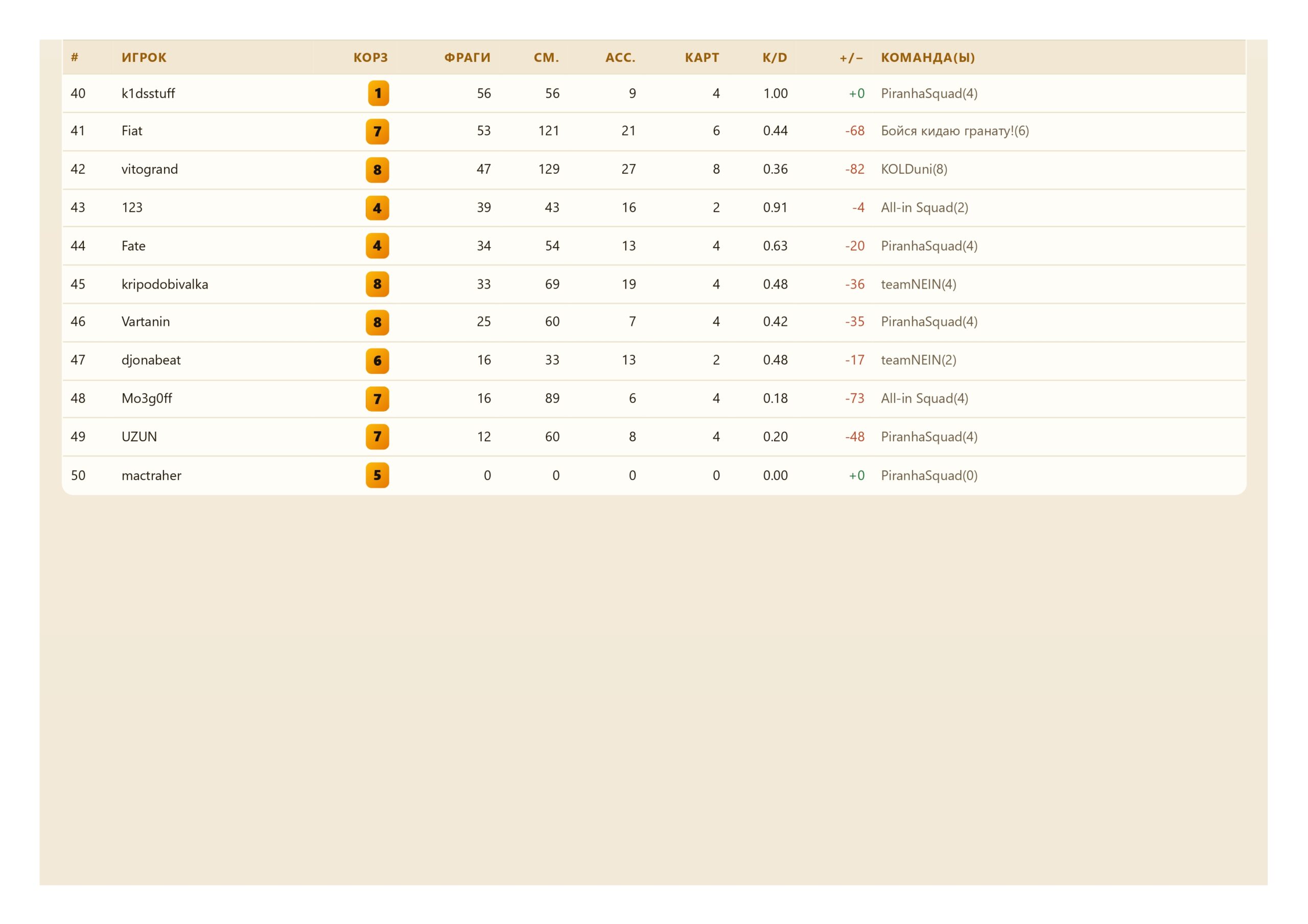The height and width of the screenshot is (924, 1308).
Task: Select player name mactraher
Action: point(152,476)
